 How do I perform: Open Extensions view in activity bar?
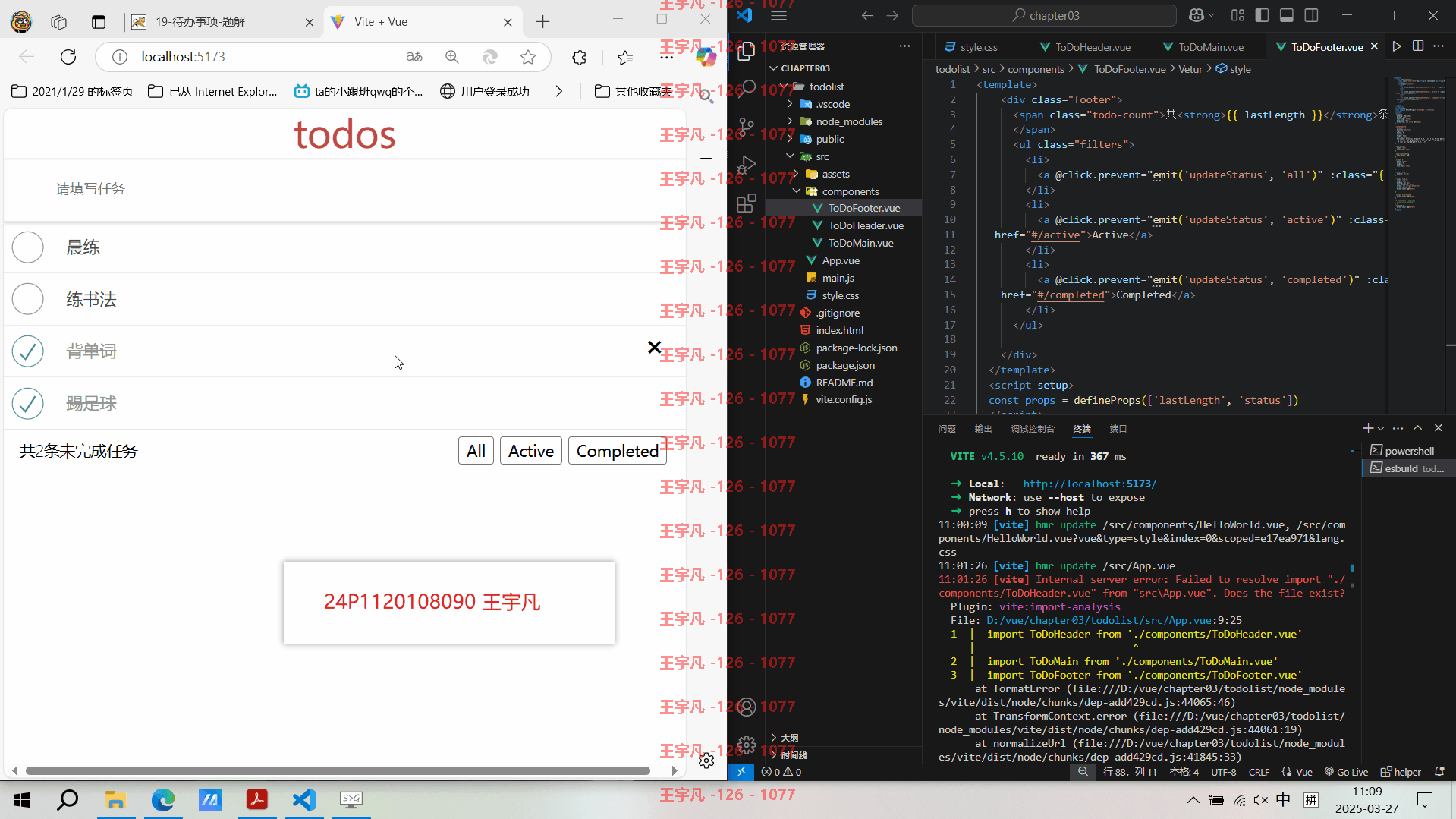(x=747, y=203)
